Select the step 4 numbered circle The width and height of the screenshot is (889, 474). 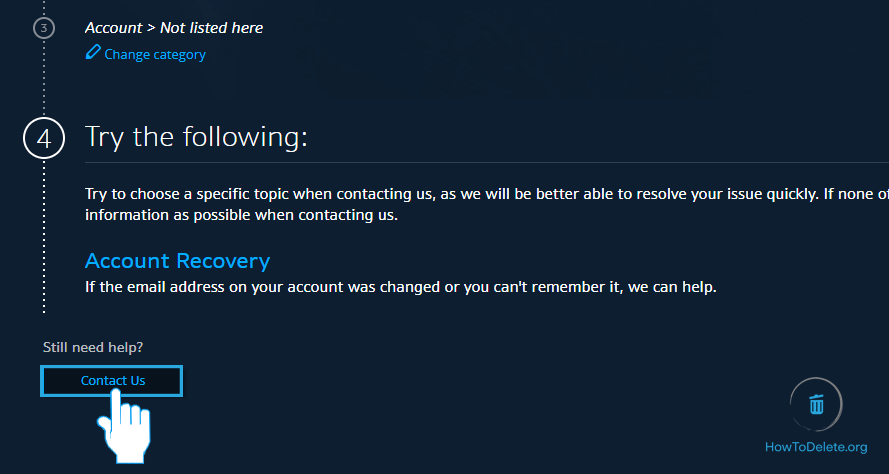coord(44,139)
